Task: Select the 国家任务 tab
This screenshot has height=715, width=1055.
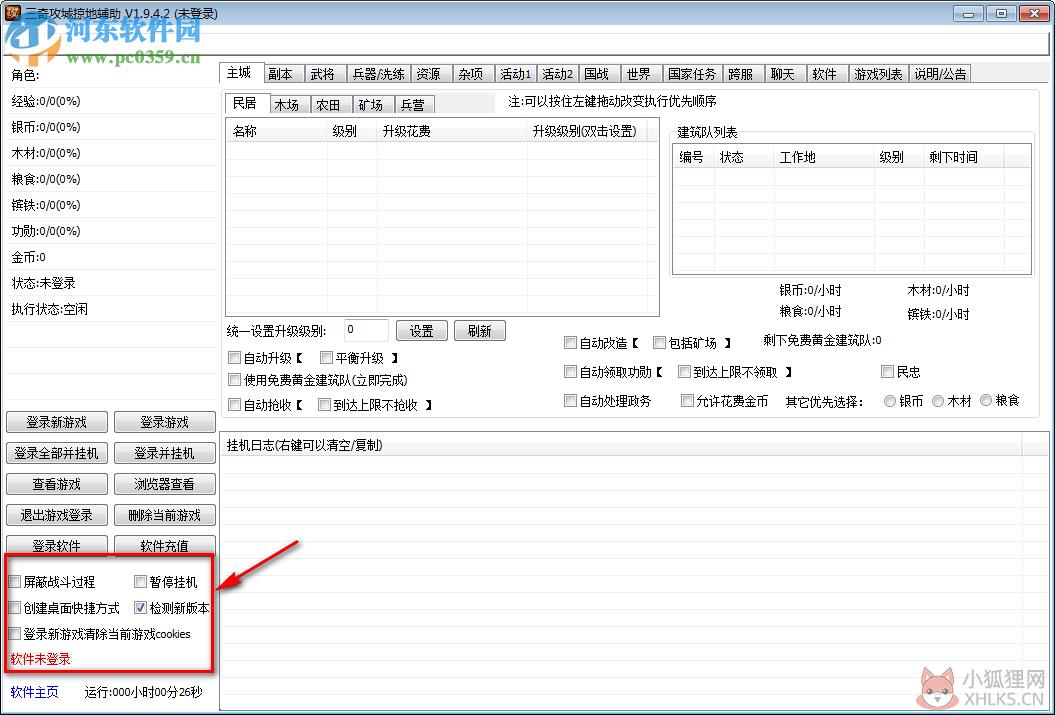Action: 692,74
